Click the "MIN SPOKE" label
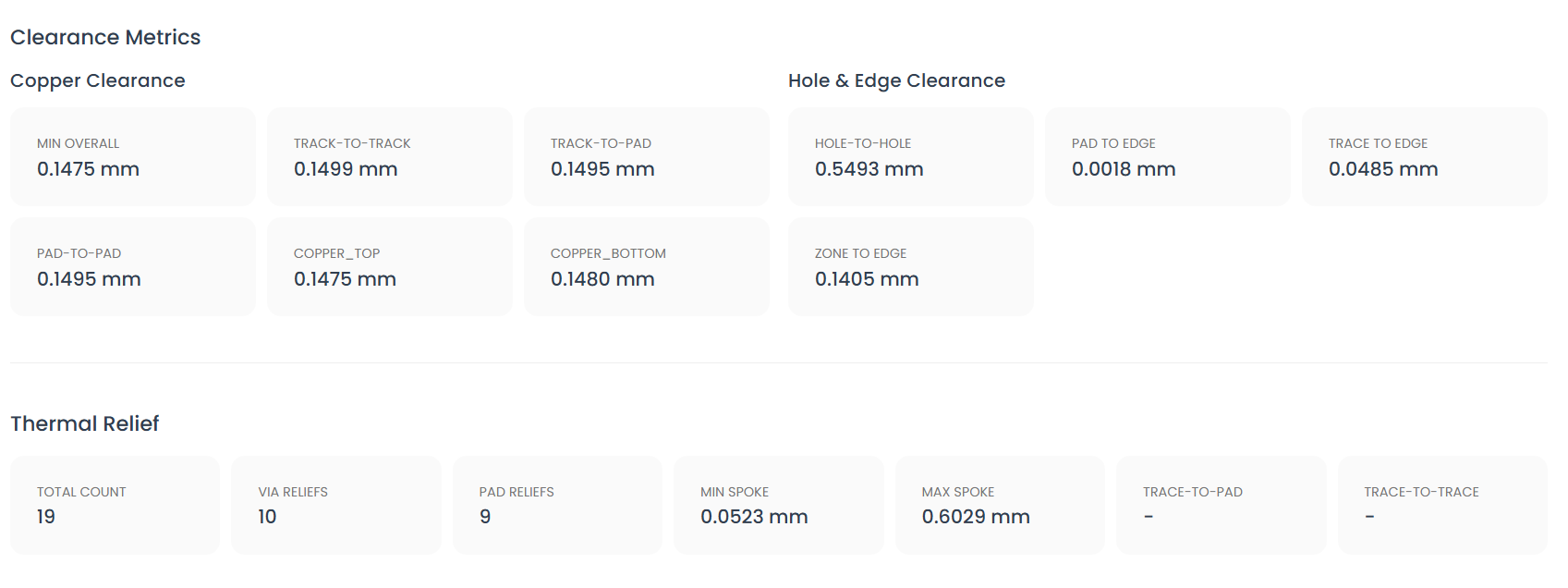This screenshot has width=1568, height=588. [x=735, y=492]
